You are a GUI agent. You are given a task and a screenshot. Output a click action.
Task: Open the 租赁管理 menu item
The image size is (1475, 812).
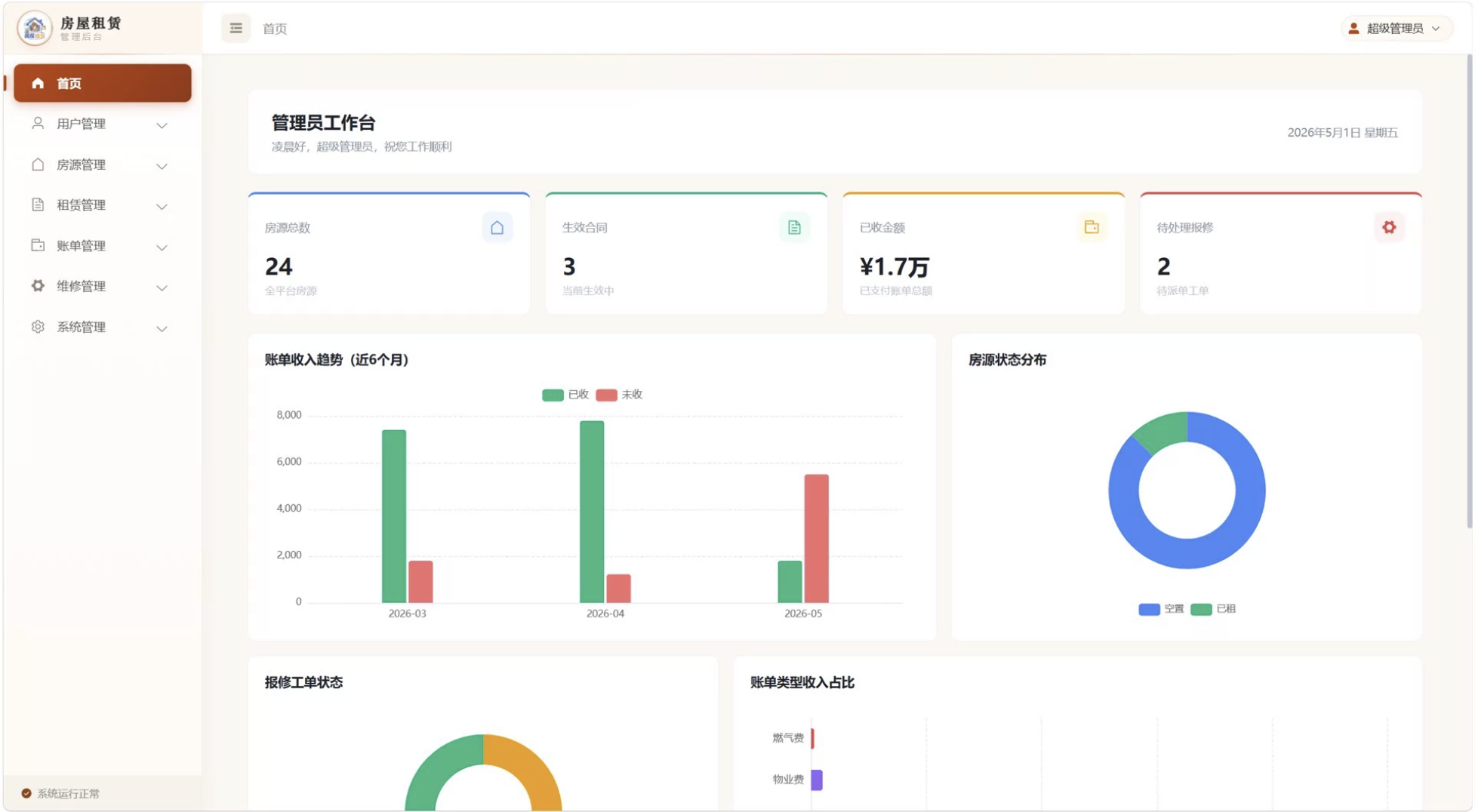pyautogui.click(x=103, y=205)
